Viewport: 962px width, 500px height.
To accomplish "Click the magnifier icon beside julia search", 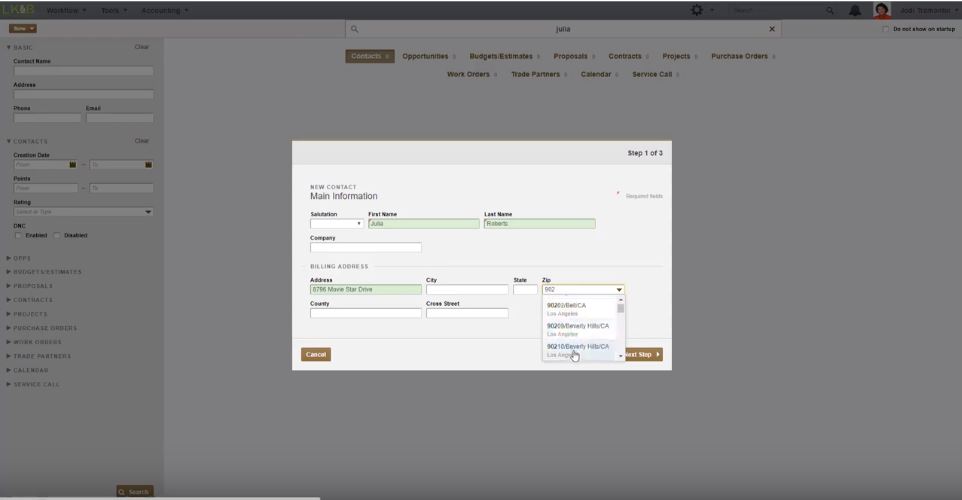I will point(355,29).
